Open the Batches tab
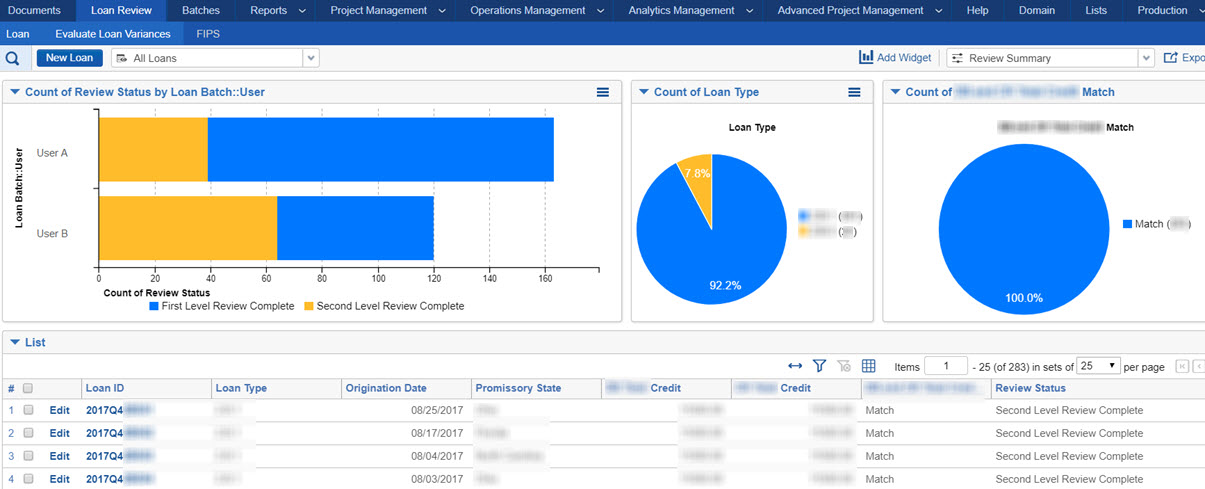 click(x=201, y=10)
